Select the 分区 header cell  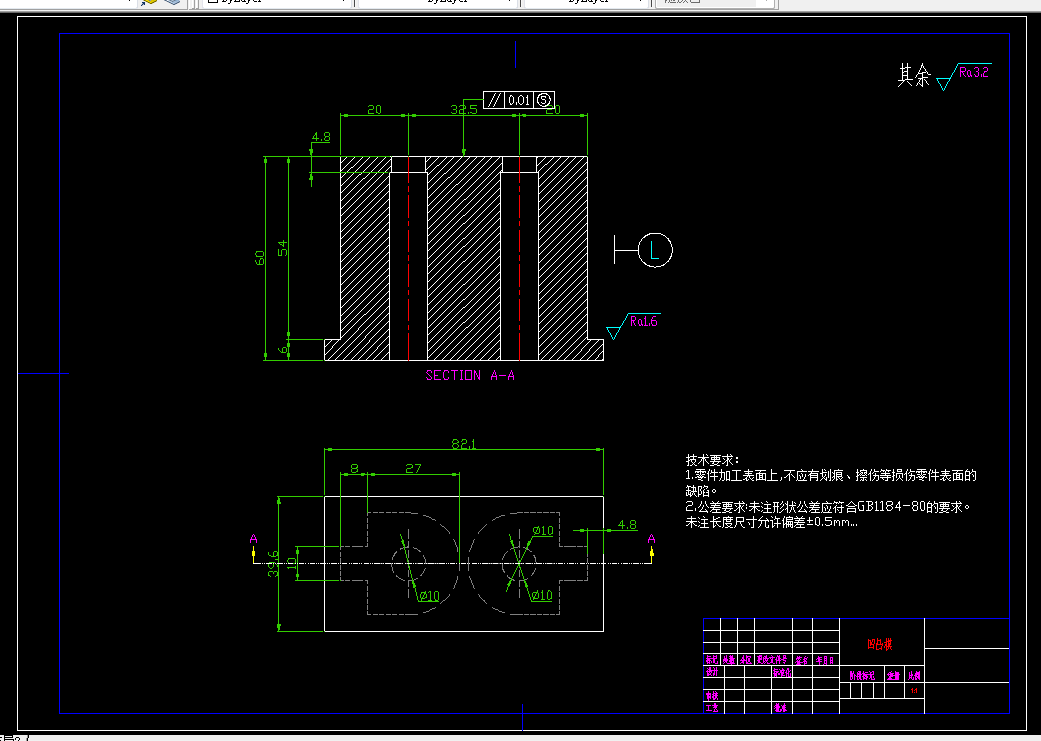(746, 660)
